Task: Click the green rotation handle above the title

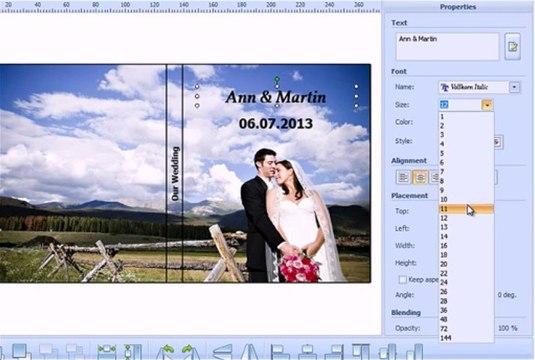Action: 277,79
